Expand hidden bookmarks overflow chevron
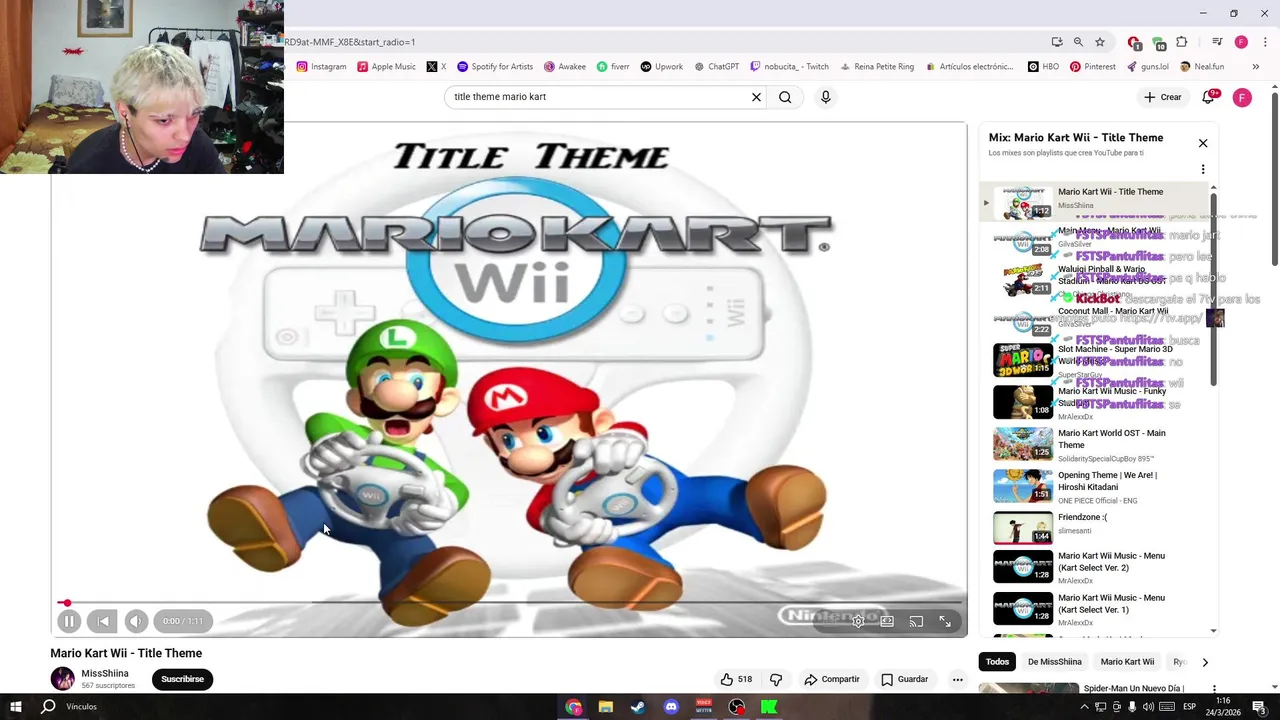Screen dimensions: 1280x720 [x=1256, y=67]
